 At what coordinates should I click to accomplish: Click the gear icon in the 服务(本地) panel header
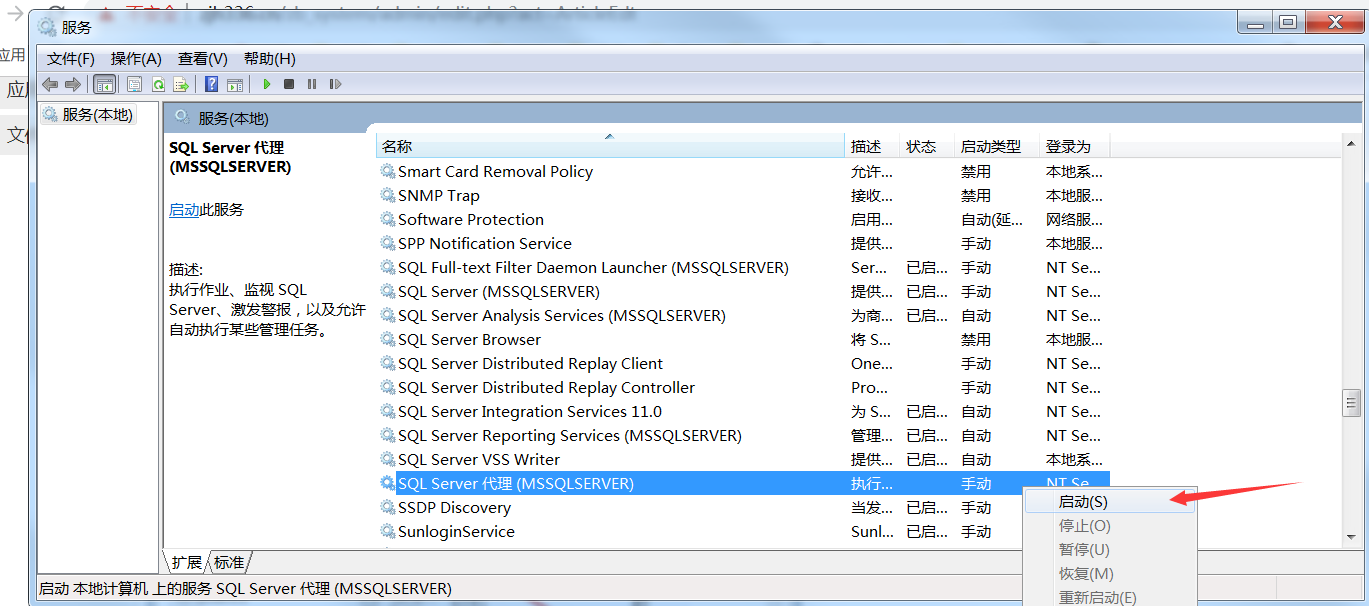click(x=182, y=117)
